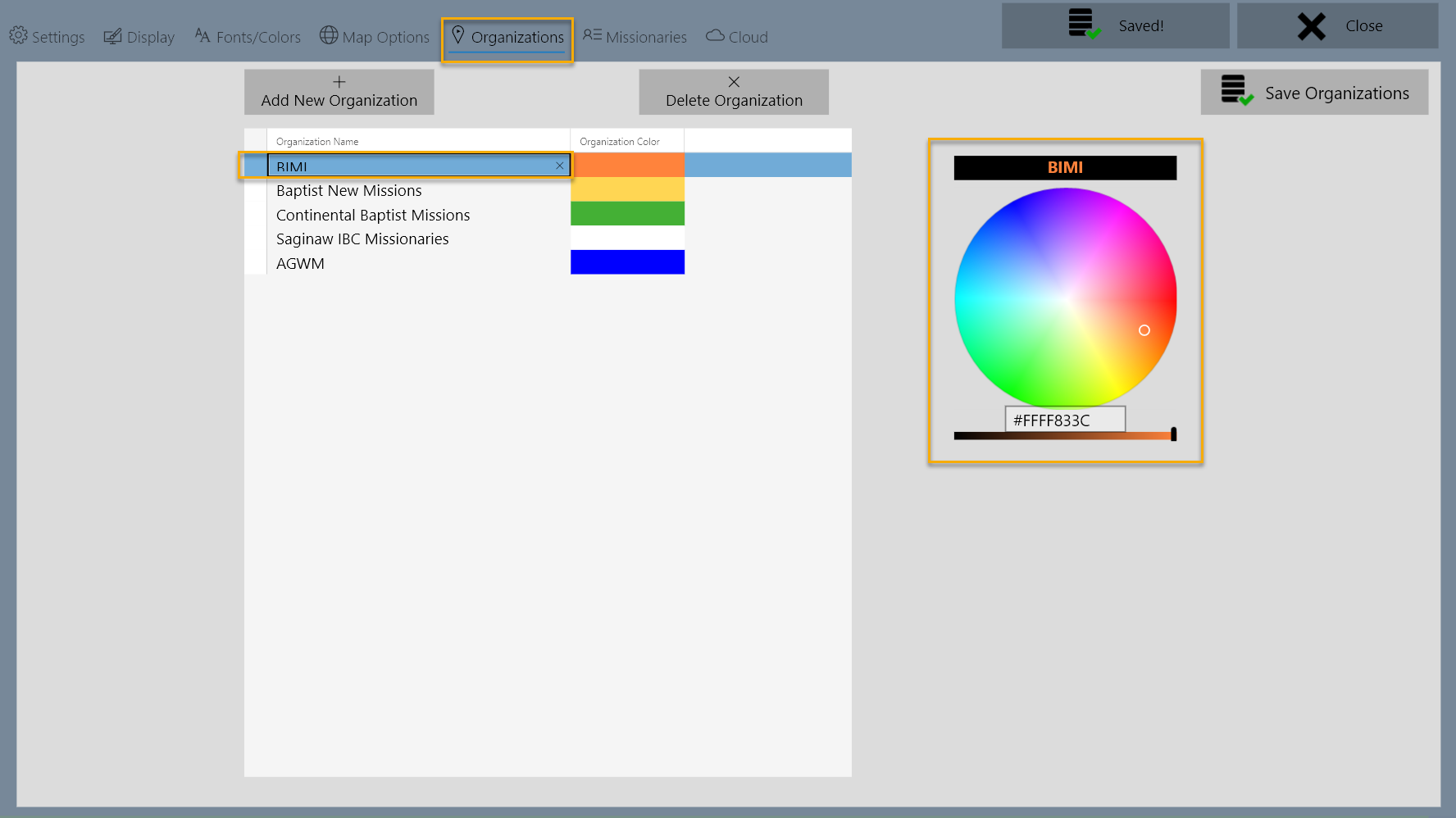Image resolution: width=1456 pixels, height=818 pixels.
Task: Click the save database icon on Saved button
Action: click(x=1082, y=23)
